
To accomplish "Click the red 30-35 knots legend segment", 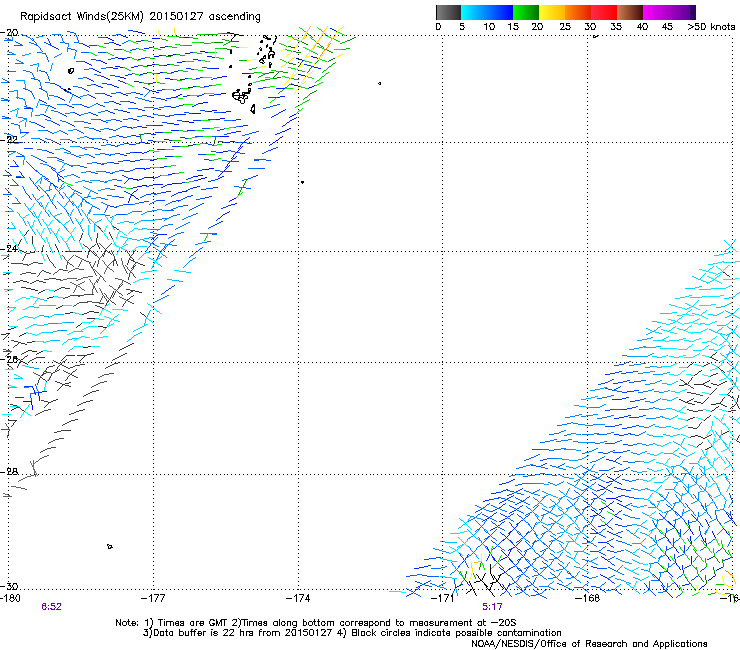I will pos(604,12).
